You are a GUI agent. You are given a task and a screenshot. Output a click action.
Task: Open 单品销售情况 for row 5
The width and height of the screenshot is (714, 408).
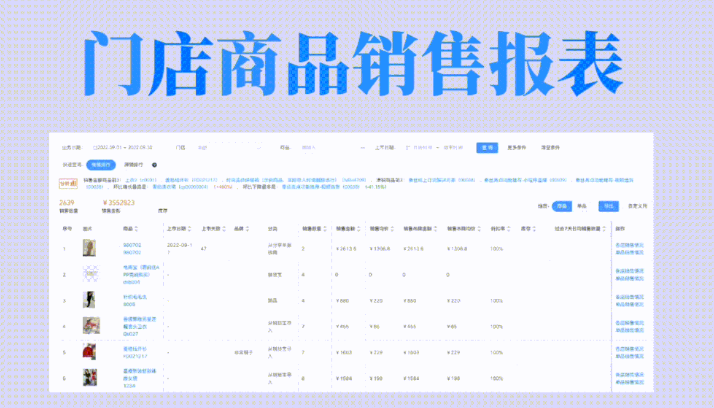630,356
